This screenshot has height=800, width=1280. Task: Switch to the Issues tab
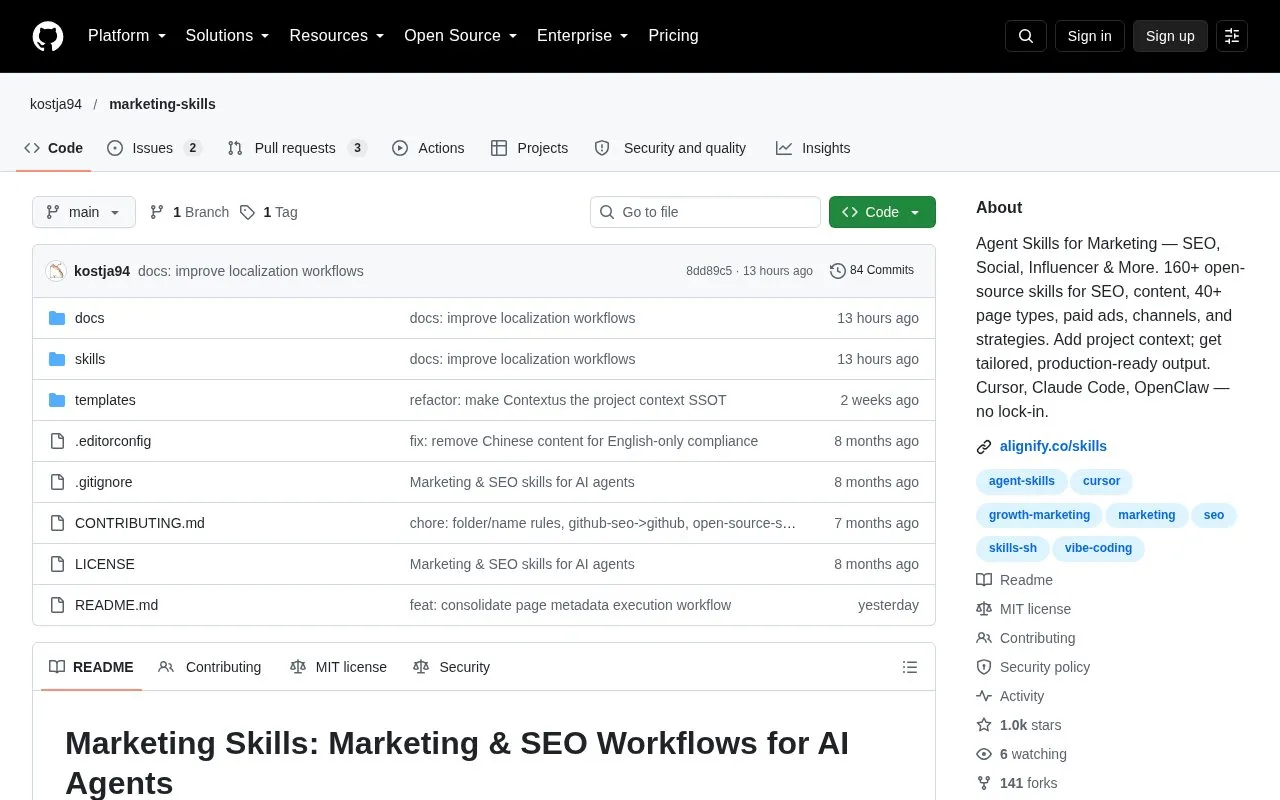click(154, 148)
